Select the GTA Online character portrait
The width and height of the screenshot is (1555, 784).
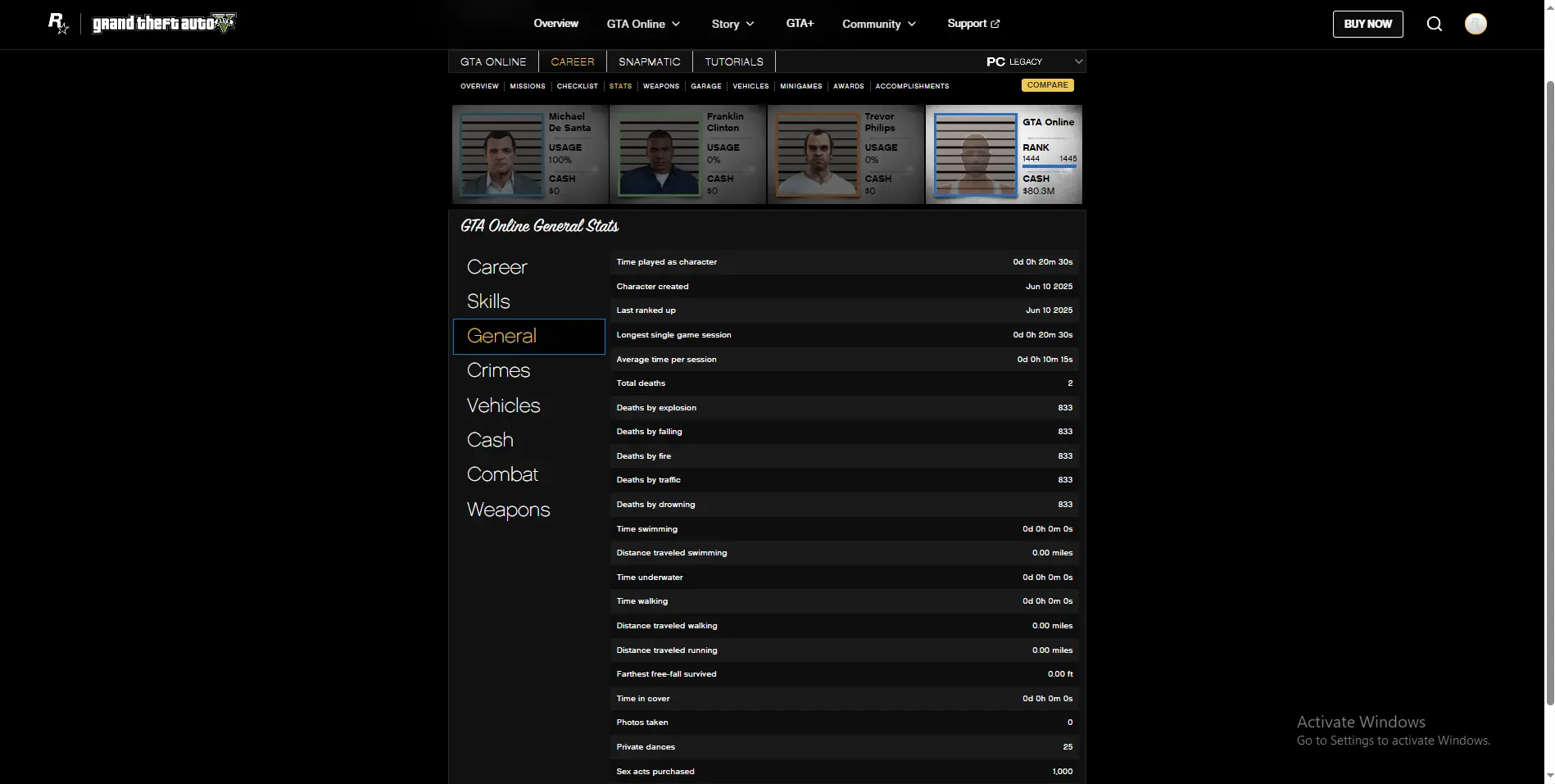pos(975,155)
